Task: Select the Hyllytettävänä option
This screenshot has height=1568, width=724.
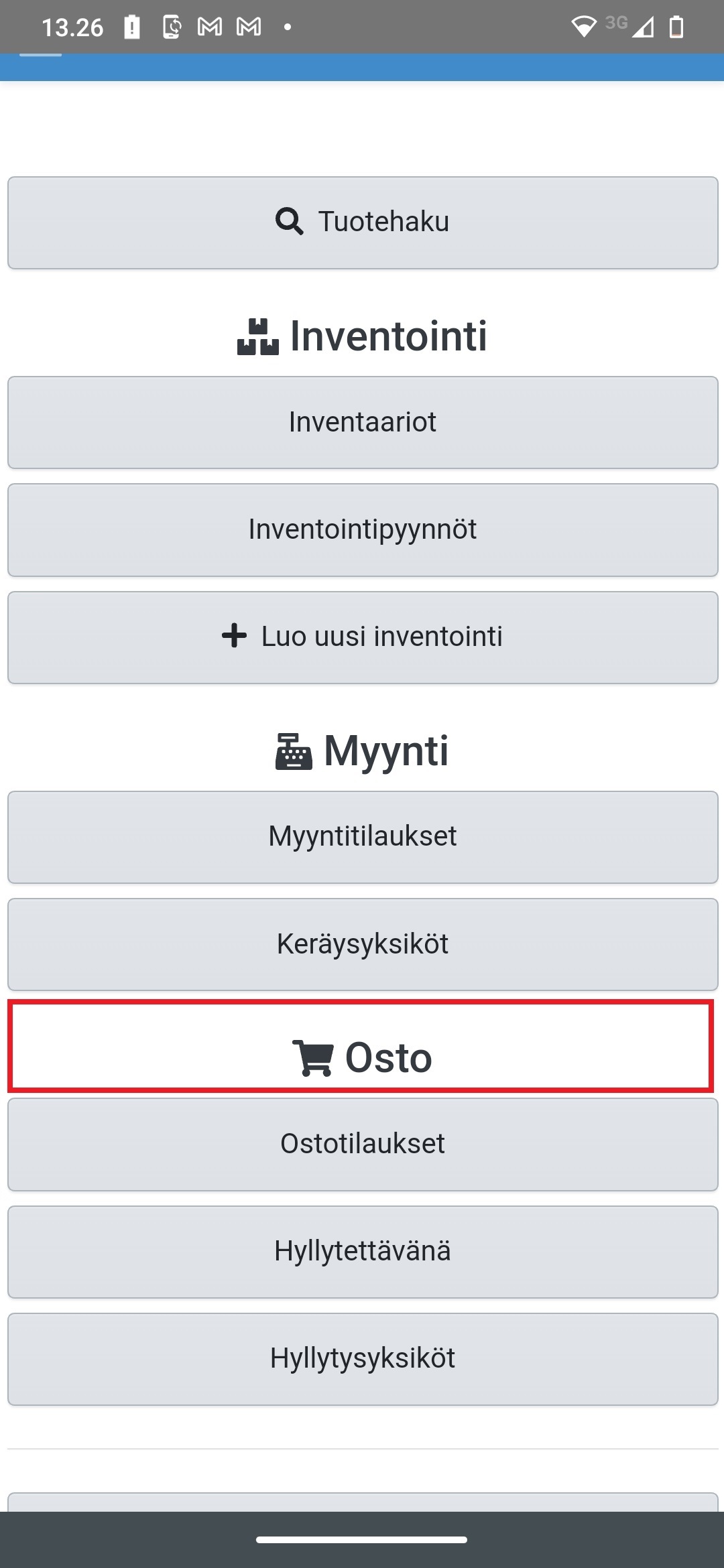Action: pyautogui.click(x=363, y=1251)
